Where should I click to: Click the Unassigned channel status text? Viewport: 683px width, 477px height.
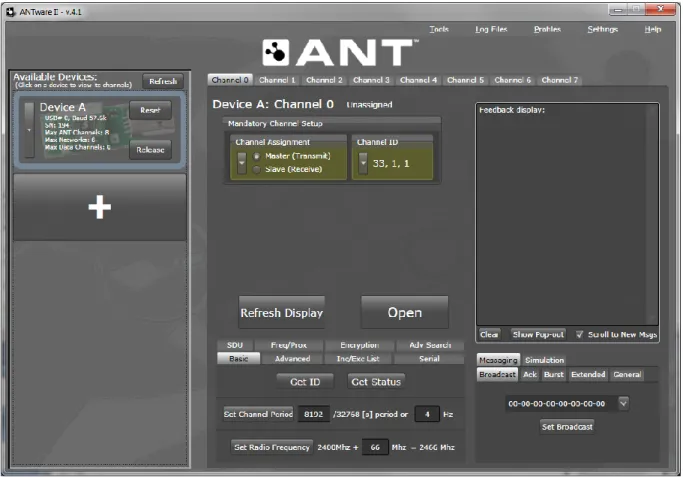tap(369, 105)
